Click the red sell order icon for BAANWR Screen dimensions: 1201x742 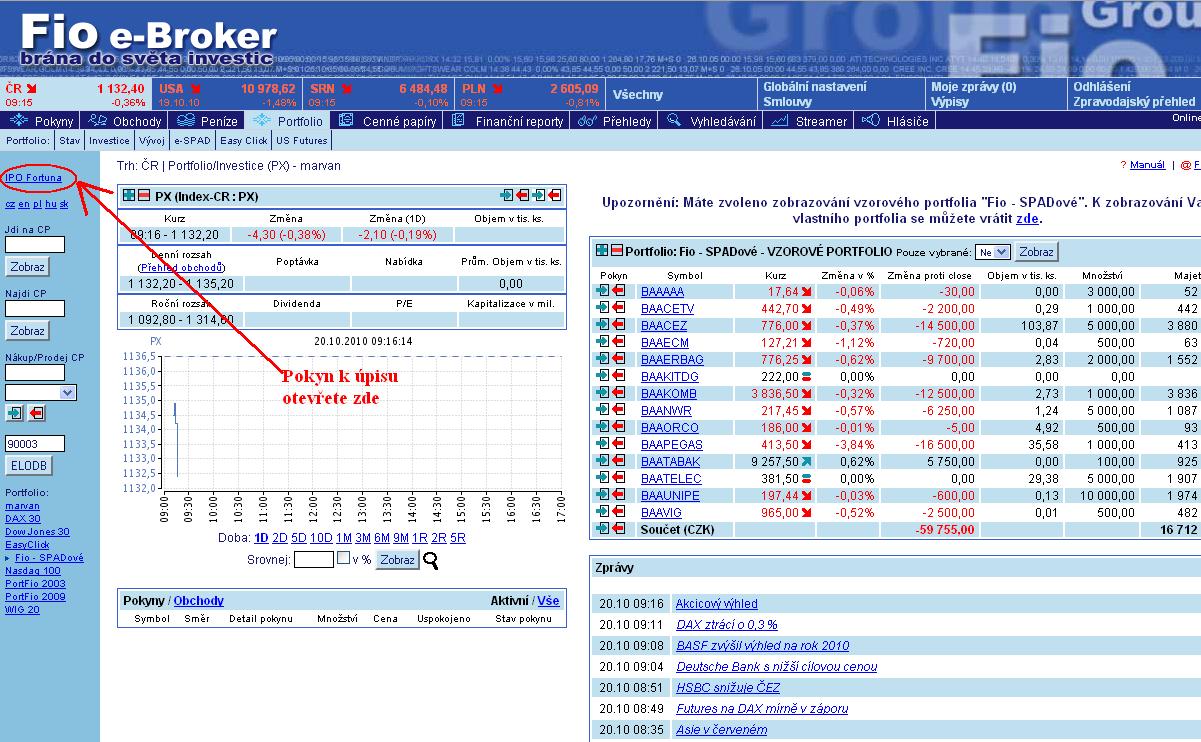(618, 410)
